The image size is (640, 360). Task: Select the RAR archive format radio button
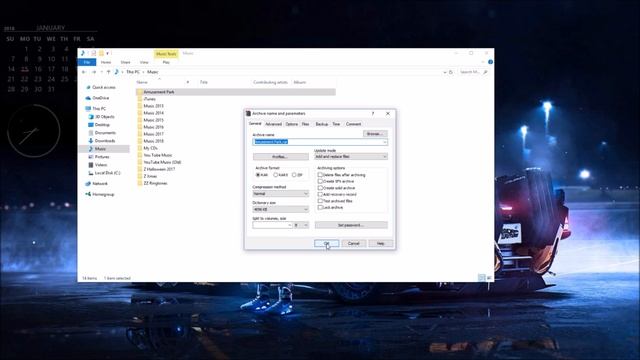[258, 175]
